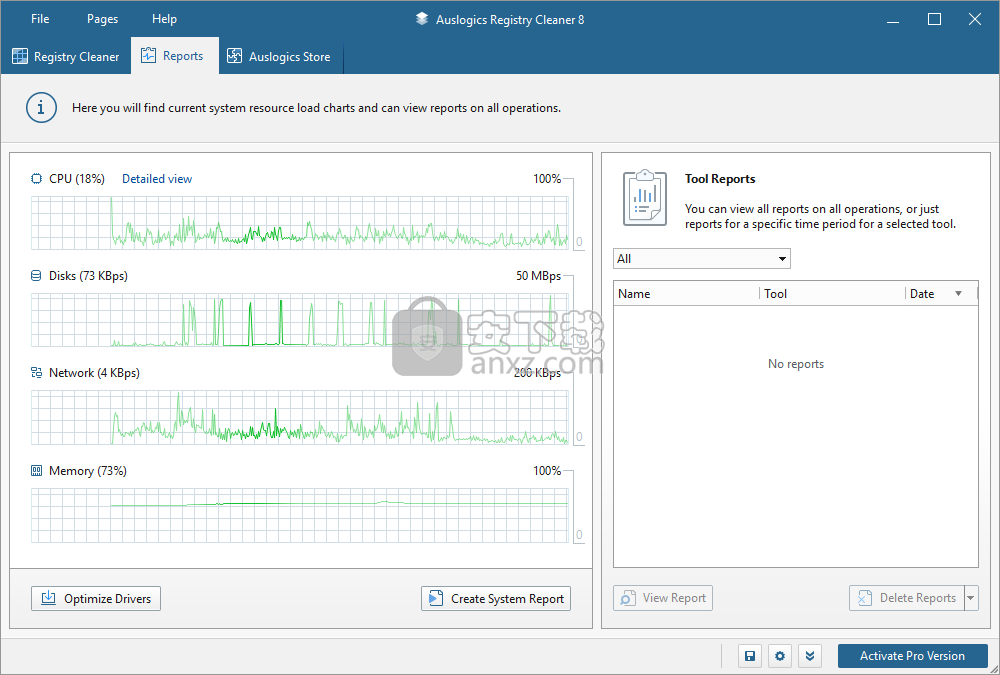
Task: Switch to the Registry Cleaner tab
Action: coord(66,56)
